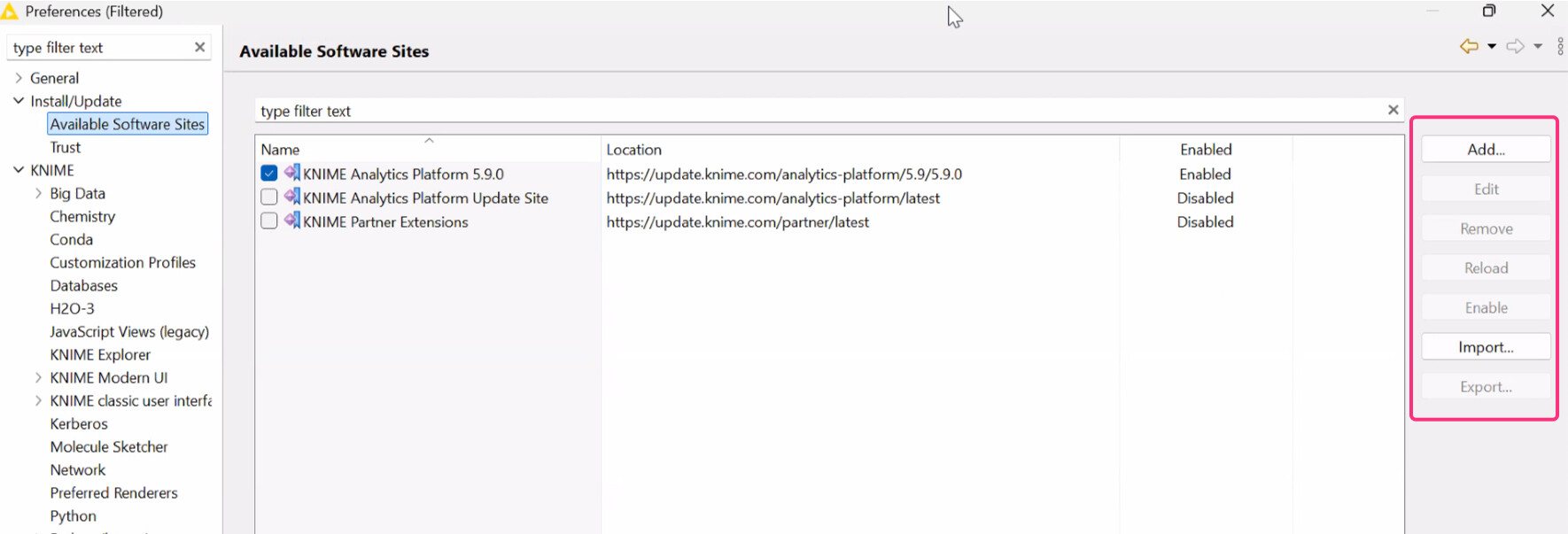
Task: Sort the table by Name column header
Action: (281, 150)
